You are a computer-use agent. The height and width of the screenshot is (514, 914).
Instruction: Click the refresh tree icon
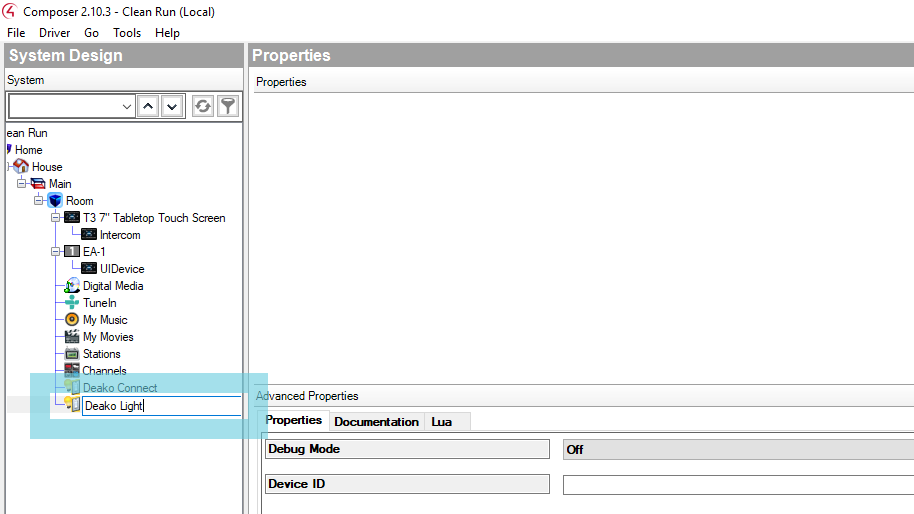(x=203, y=107)
